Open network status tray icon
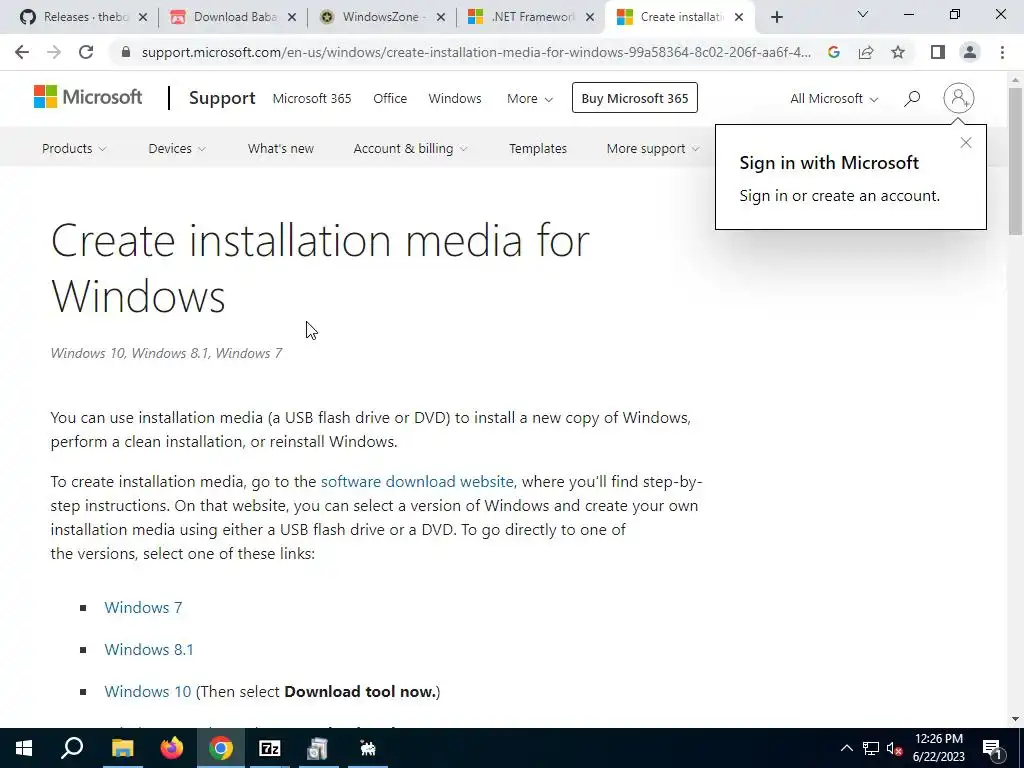This screenshot has height=768, width=1024. (x=871, y=748)
